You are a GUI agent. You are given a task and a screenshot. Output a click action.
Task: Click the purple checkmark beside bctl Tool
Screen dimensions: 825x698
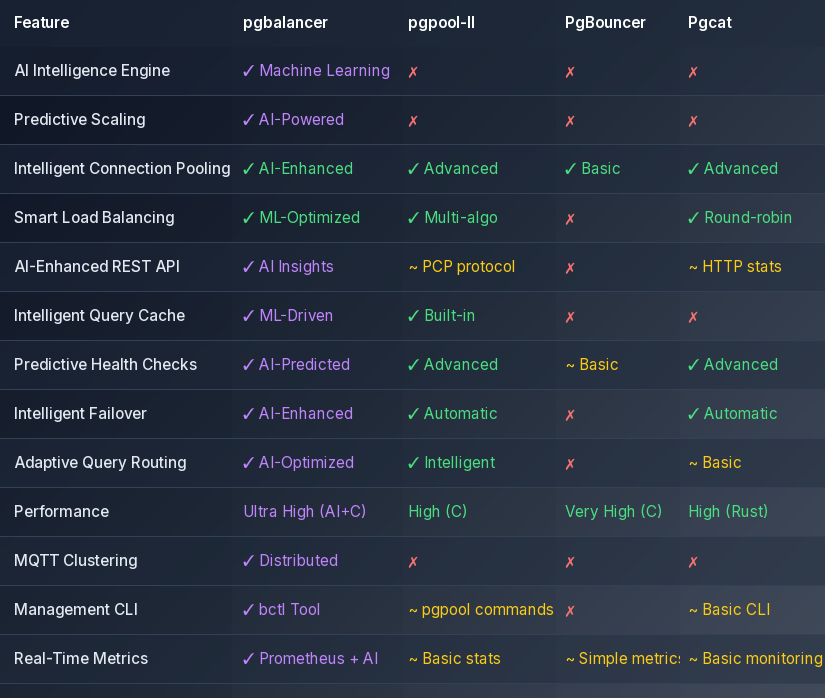[249, 610]
